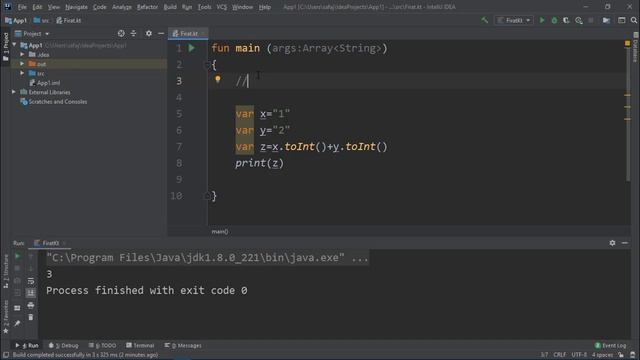
Task: Click the src breadcrumb in navigation bar
Action: click(42, 20)
